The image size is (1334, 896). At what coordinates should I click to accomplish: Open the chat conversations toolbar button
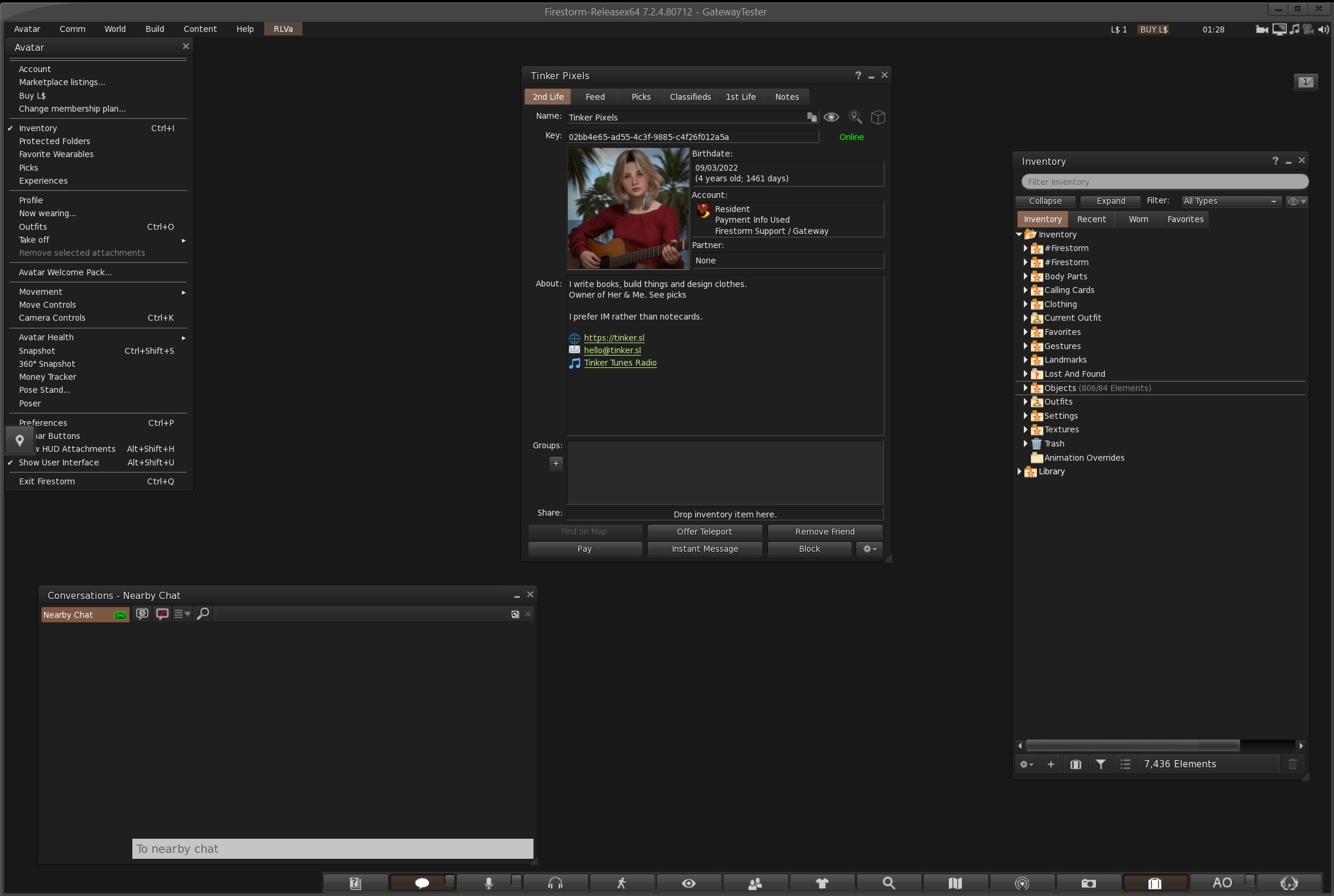[x=422, y=883]
